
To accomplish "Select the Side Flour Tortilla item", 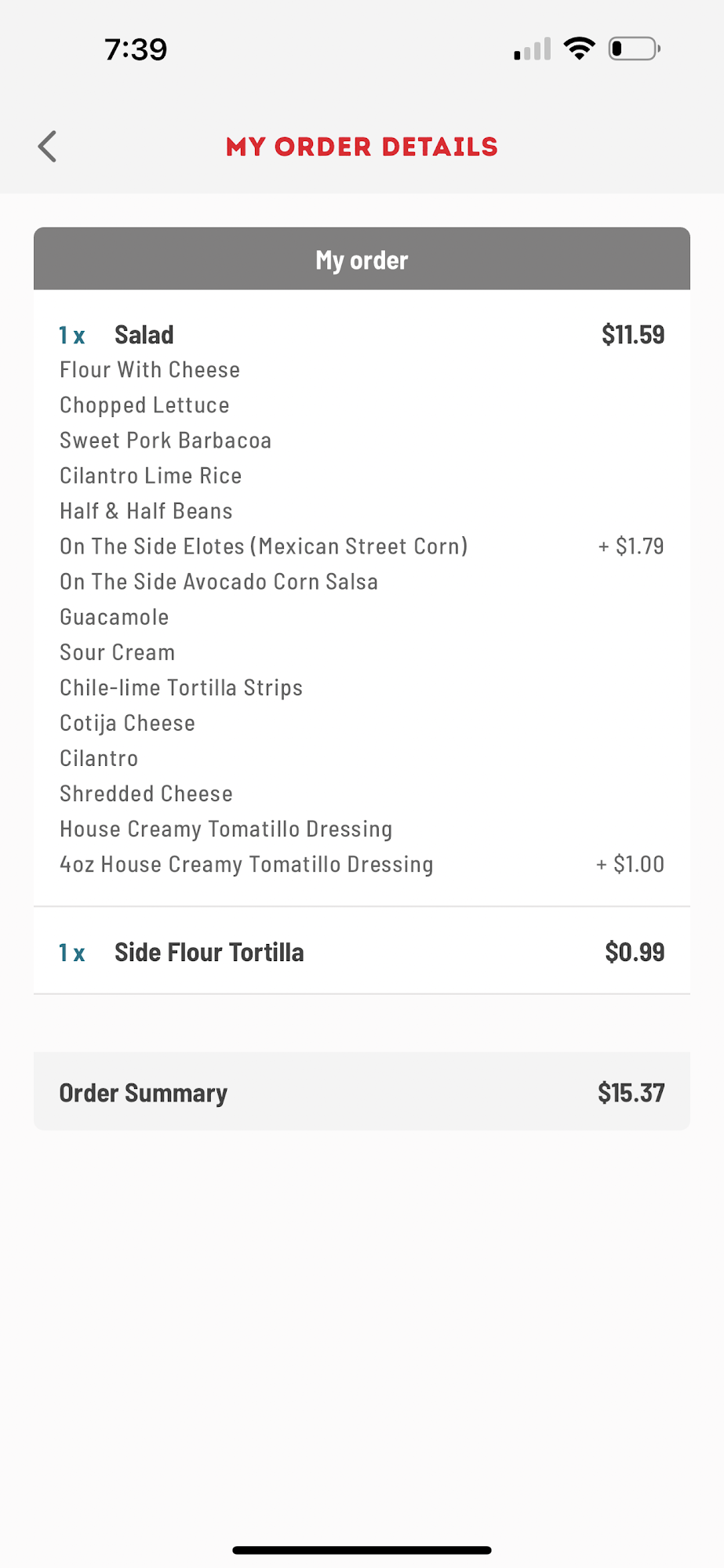I will tap(209, 953).
